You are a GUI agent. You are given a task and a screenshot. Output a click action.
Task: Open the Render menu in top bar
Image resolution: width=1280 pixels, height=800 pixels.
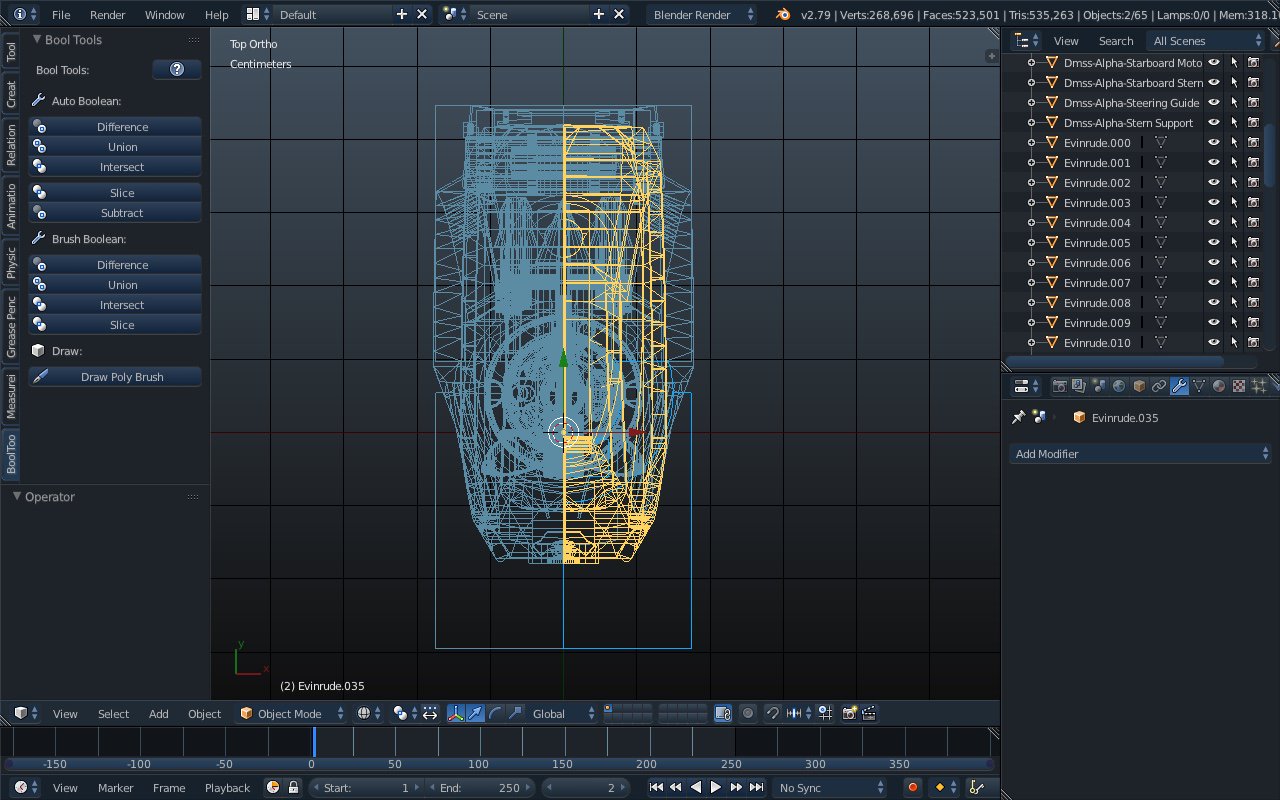point(107,15)
